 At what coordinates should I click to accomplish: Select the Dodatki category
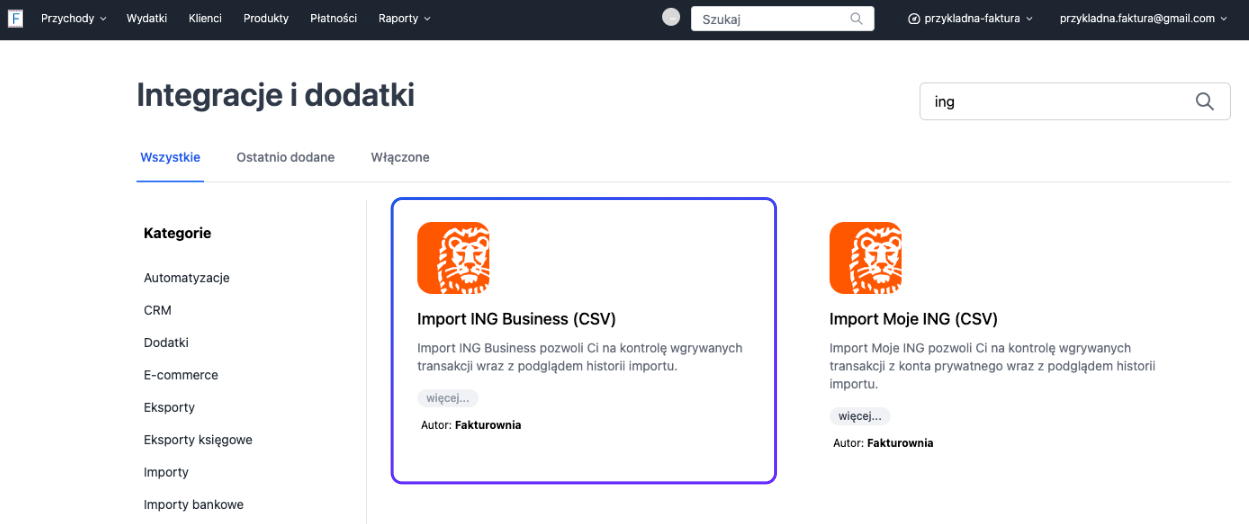pos(166,342)
